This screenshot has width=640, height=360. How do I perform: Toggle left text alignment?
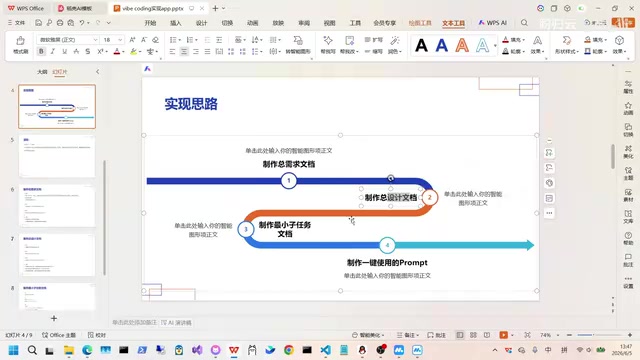[172, 51]
